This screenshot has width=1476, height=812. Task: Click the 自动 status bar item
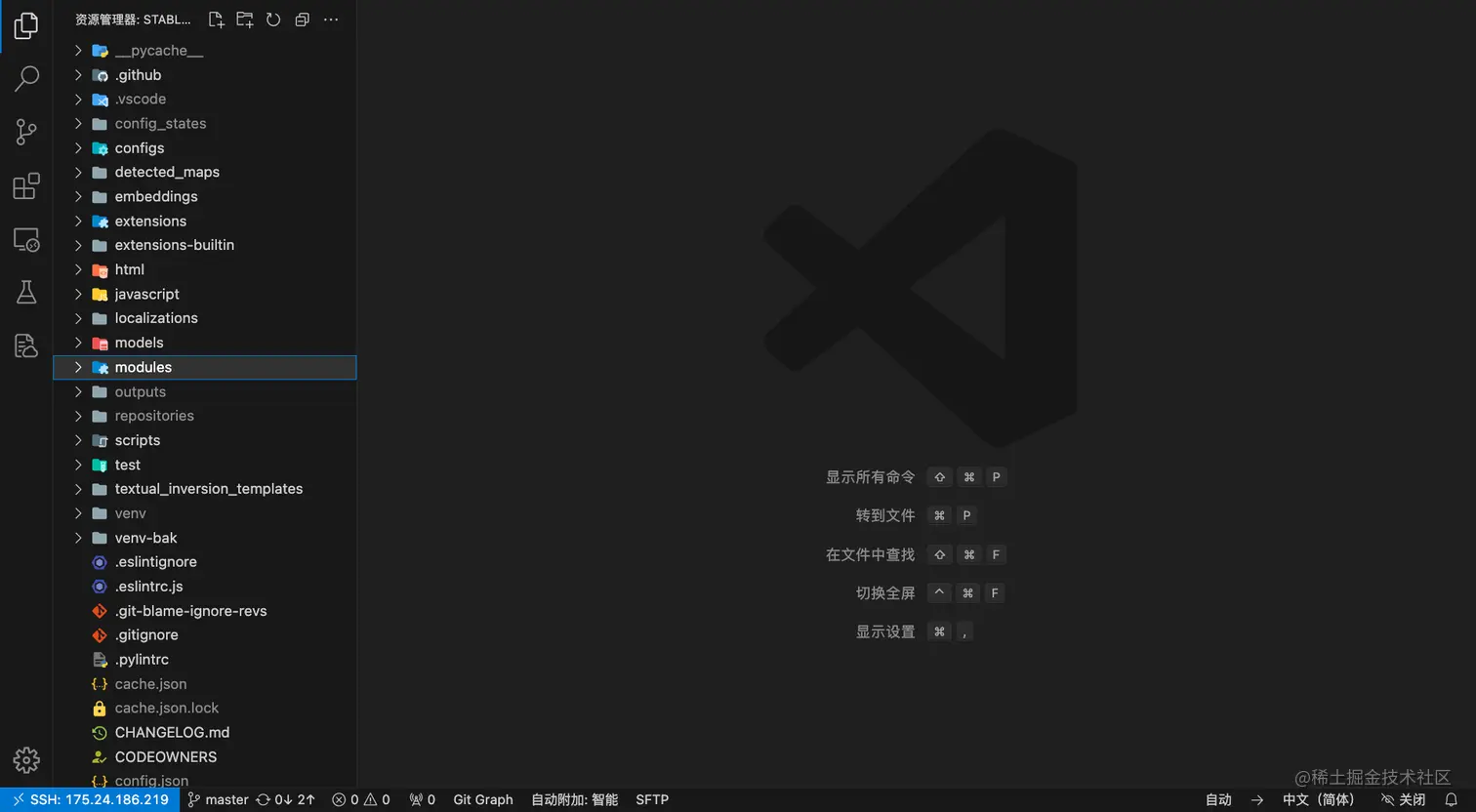click(1218, 800)
